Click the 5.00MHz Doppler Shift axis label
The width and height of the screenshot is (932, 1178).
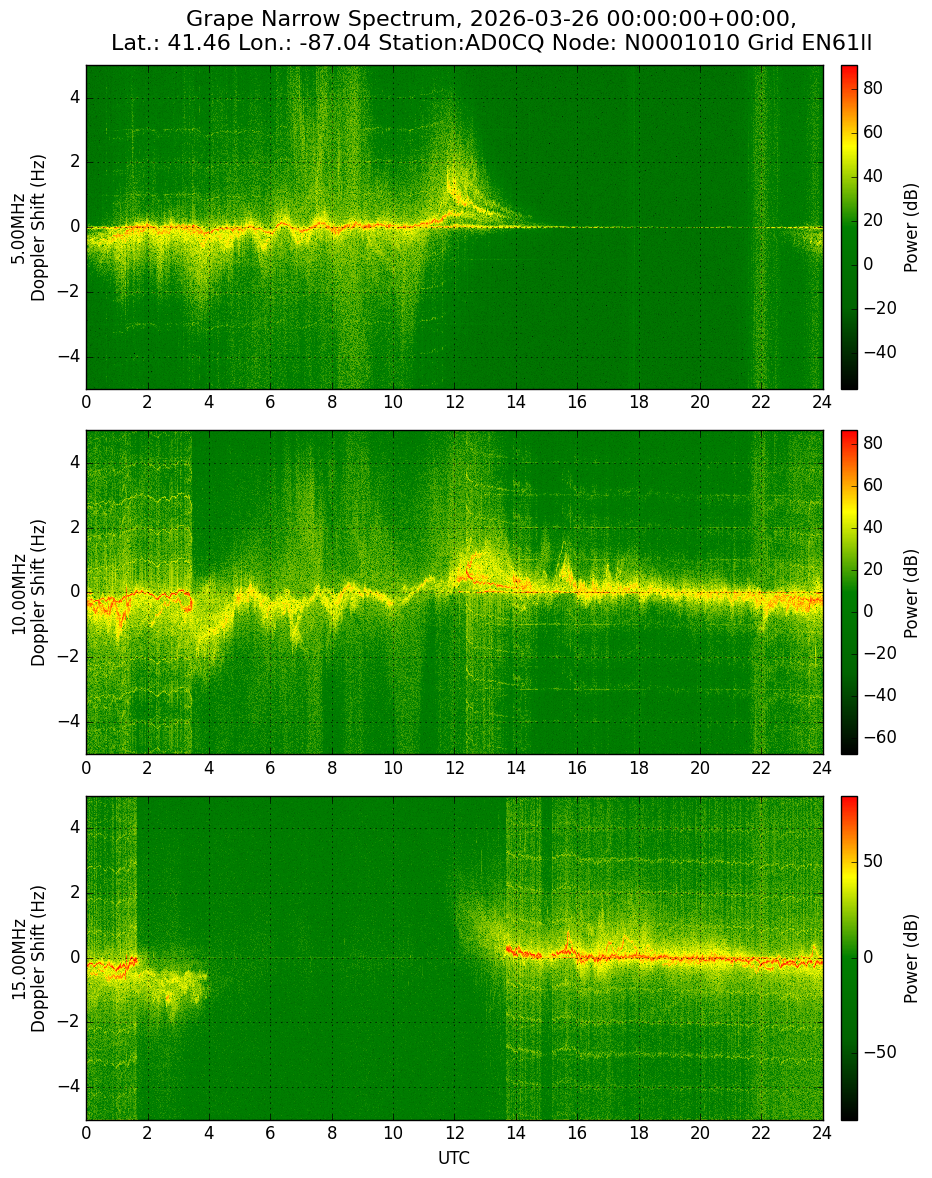pyautogui.click(x=29, y=228)
